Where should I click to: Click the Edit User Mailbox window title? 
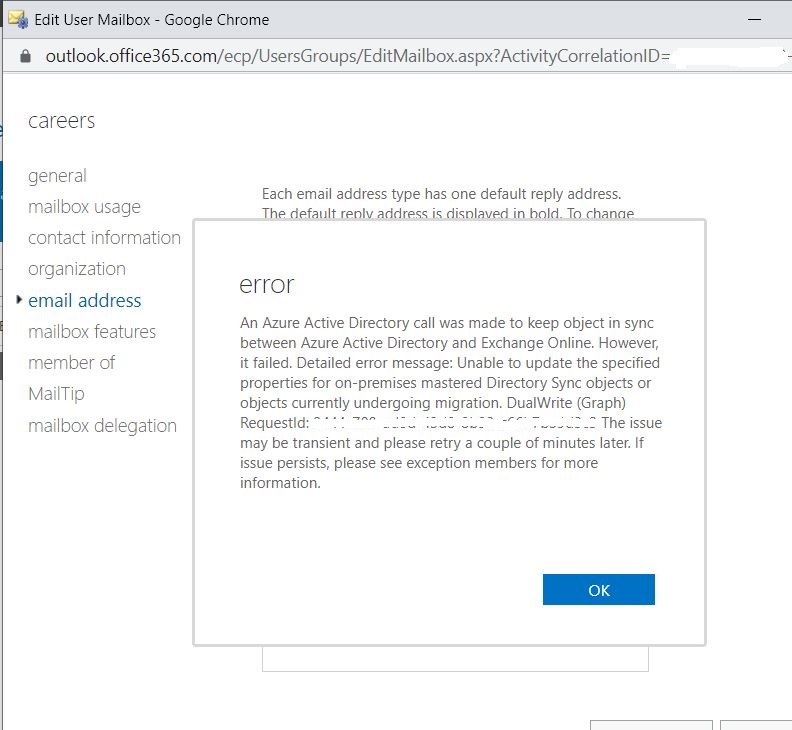[151, 19]
